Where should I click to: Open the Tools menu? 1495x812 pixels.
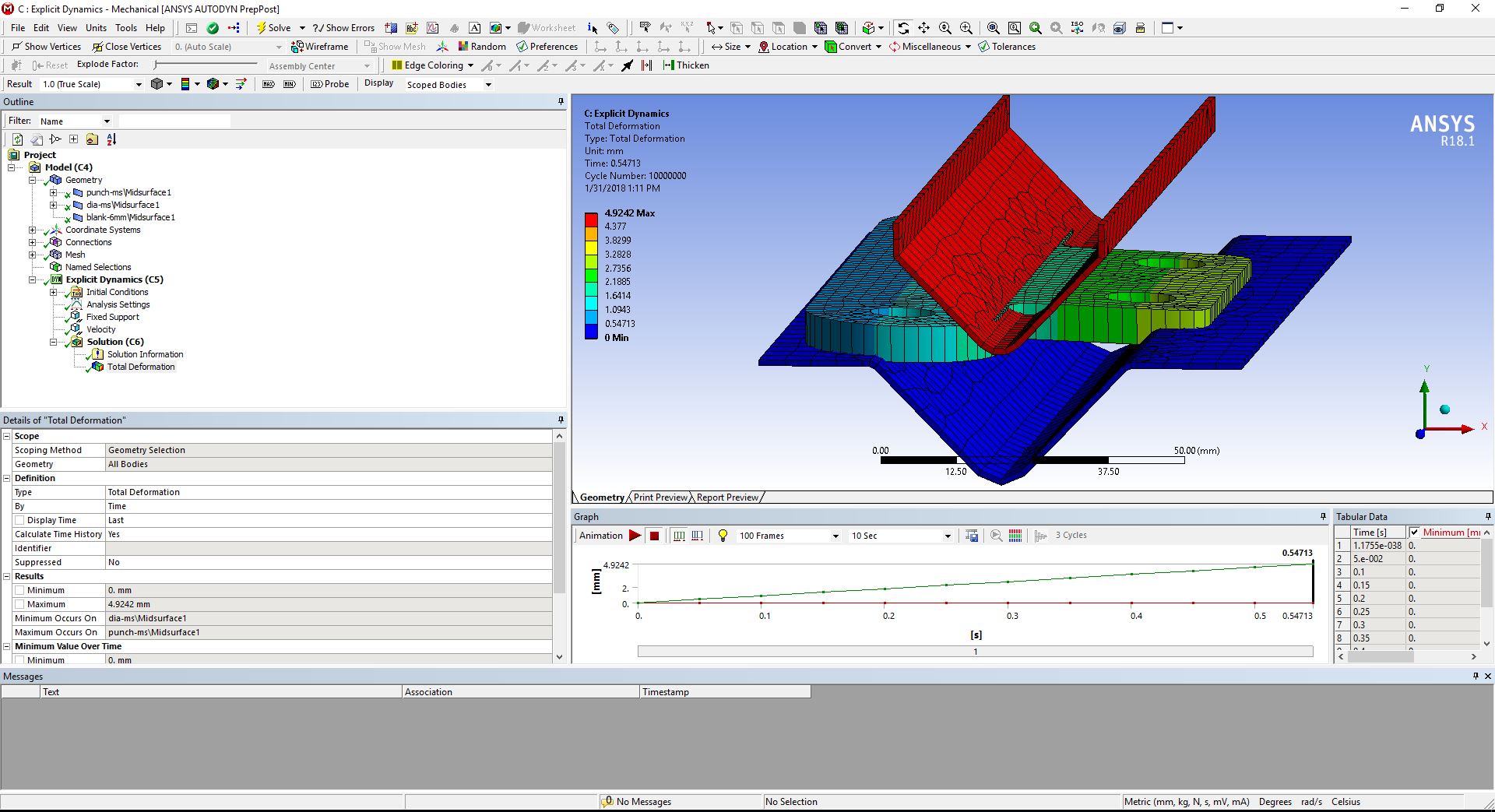(126, 28)
